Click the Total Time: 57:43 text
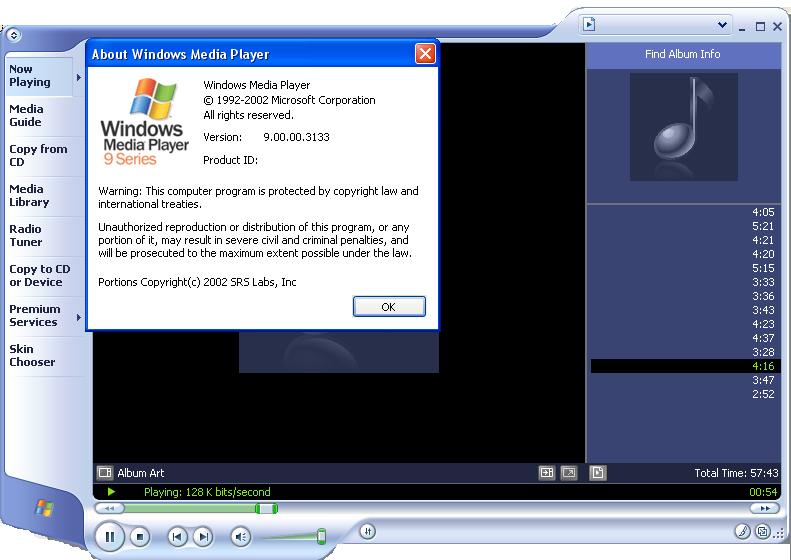Screen dimensions: 791x560 [736, 473]
